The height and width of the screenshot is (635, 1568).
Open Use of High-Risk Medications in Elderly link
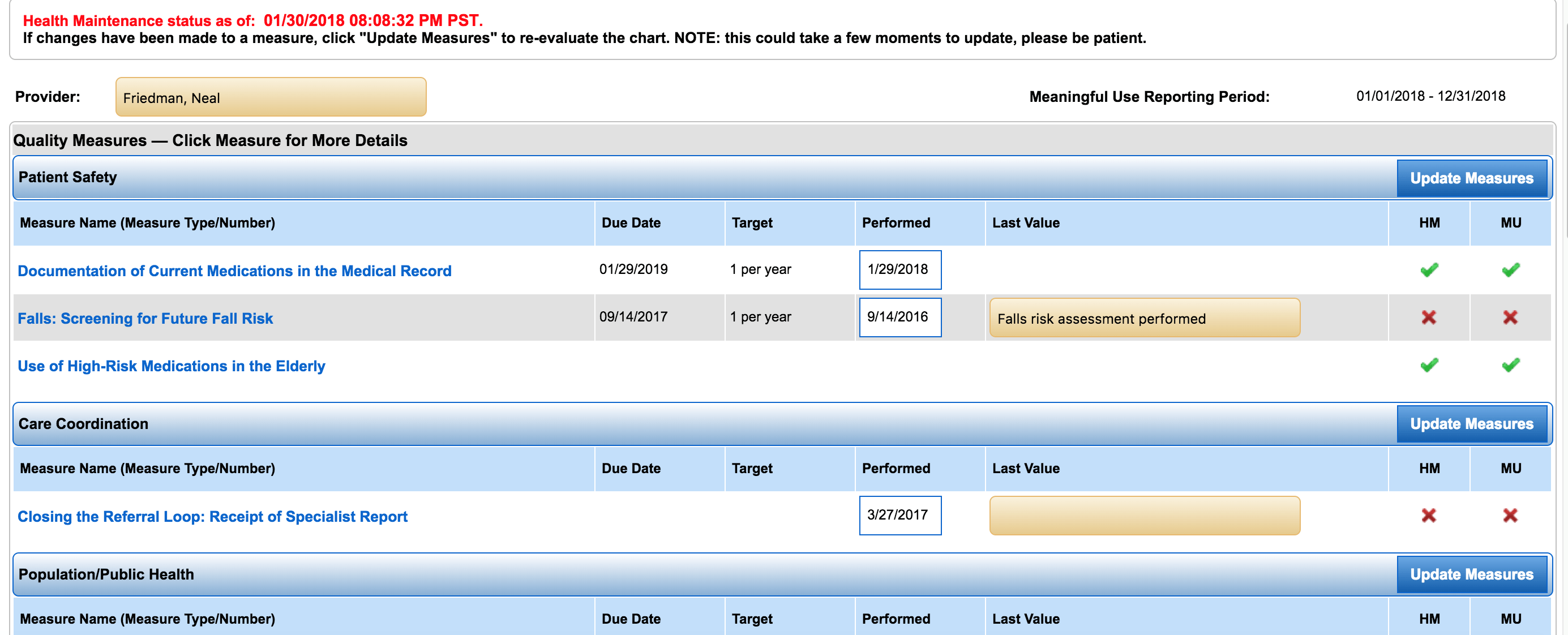(x=171, y=366)
